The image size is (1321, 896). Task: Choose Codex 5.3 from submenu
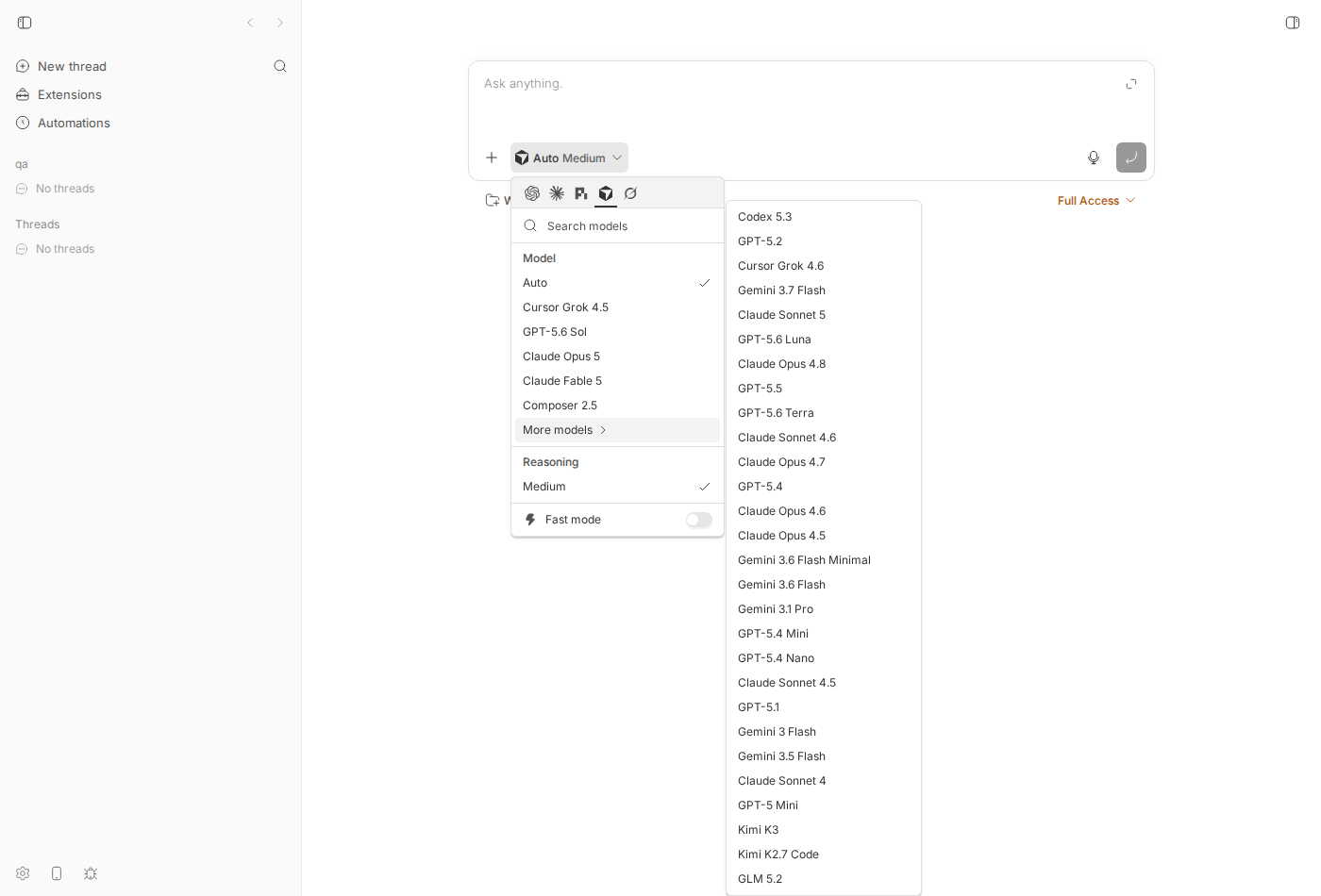click(824, 217)
